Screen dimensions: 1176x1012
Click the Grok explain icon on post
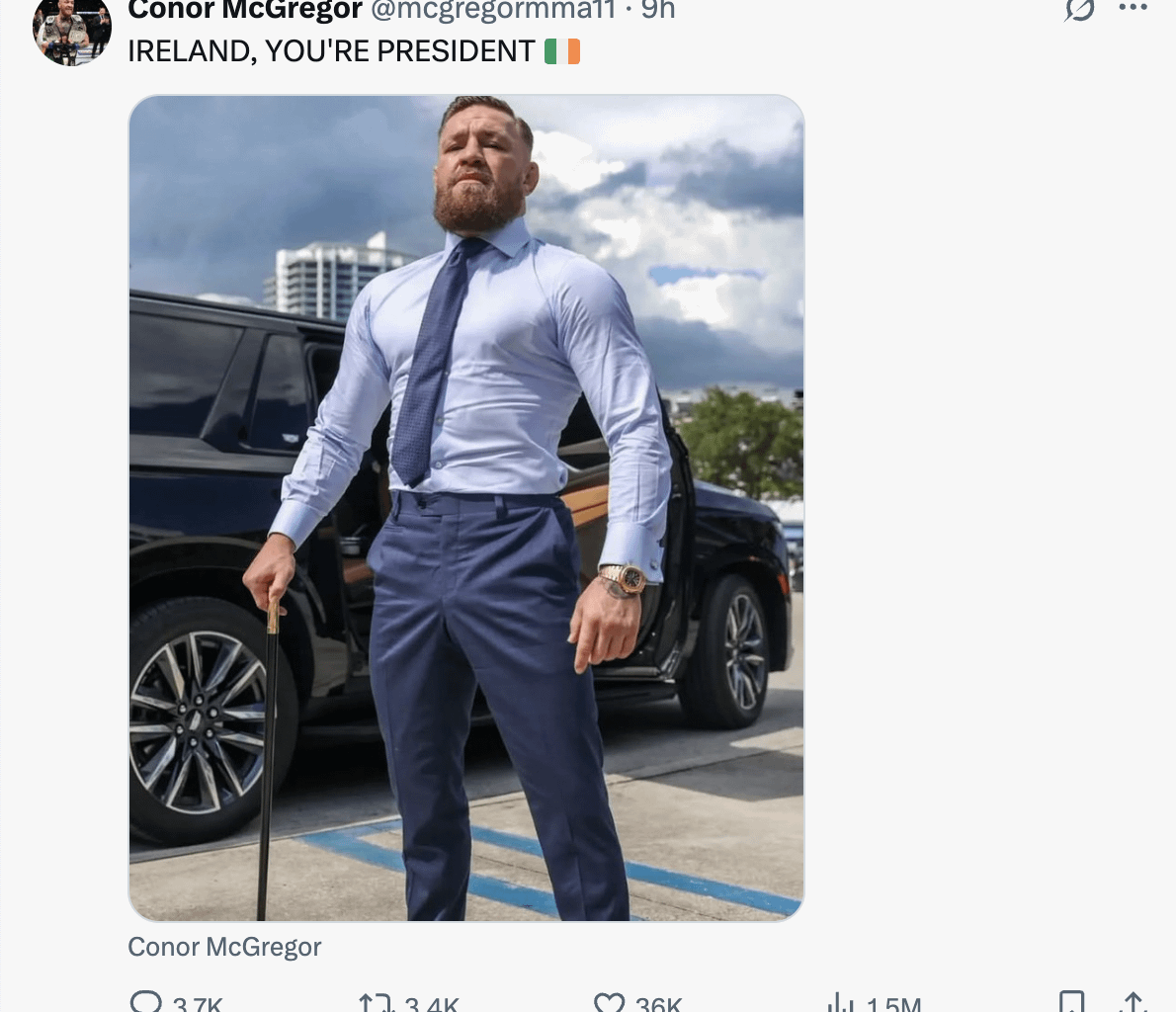(1079, 9)
